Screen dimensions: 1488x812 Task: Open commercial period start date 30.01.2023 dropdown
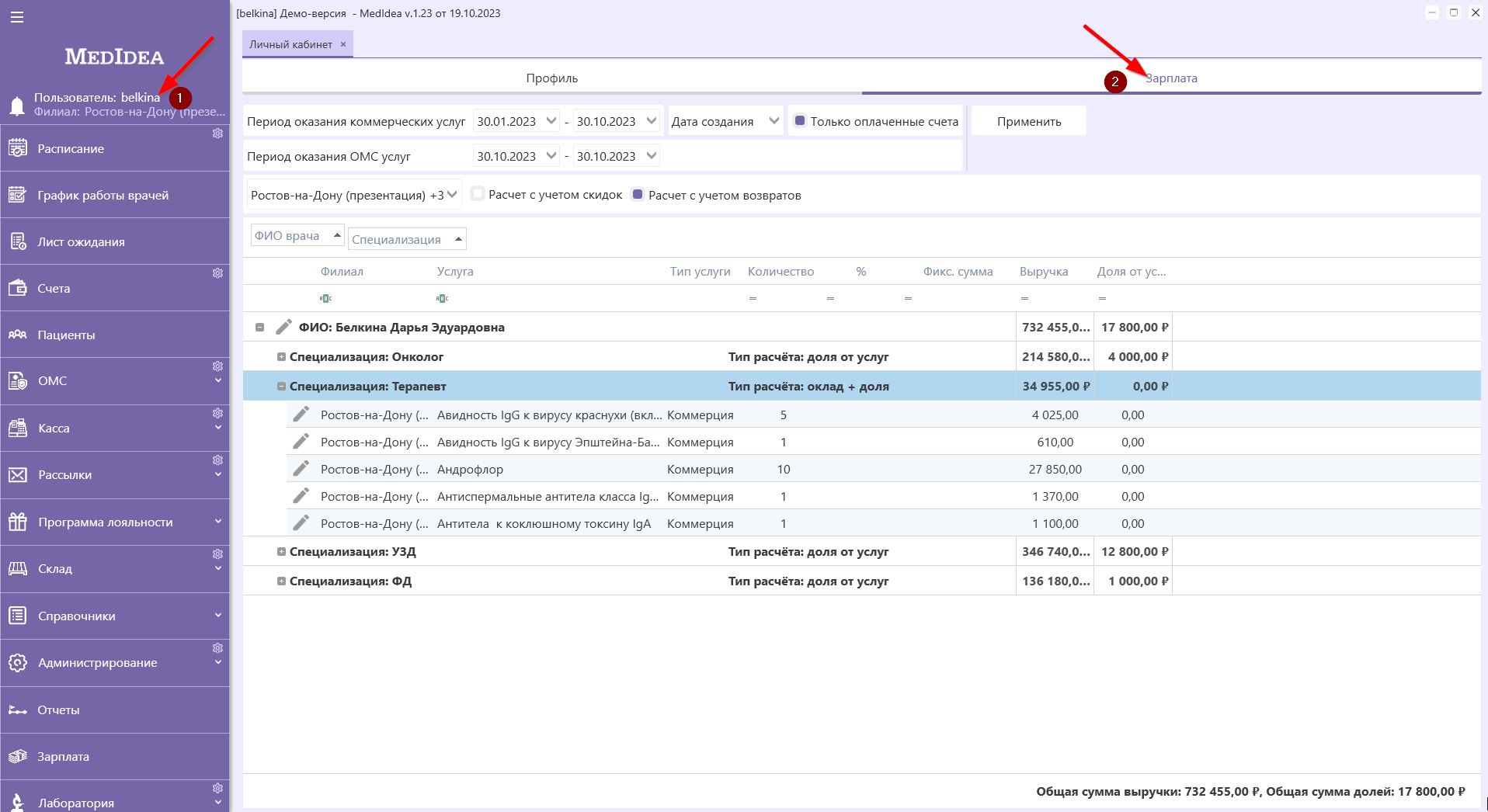(x=551, y=120)
